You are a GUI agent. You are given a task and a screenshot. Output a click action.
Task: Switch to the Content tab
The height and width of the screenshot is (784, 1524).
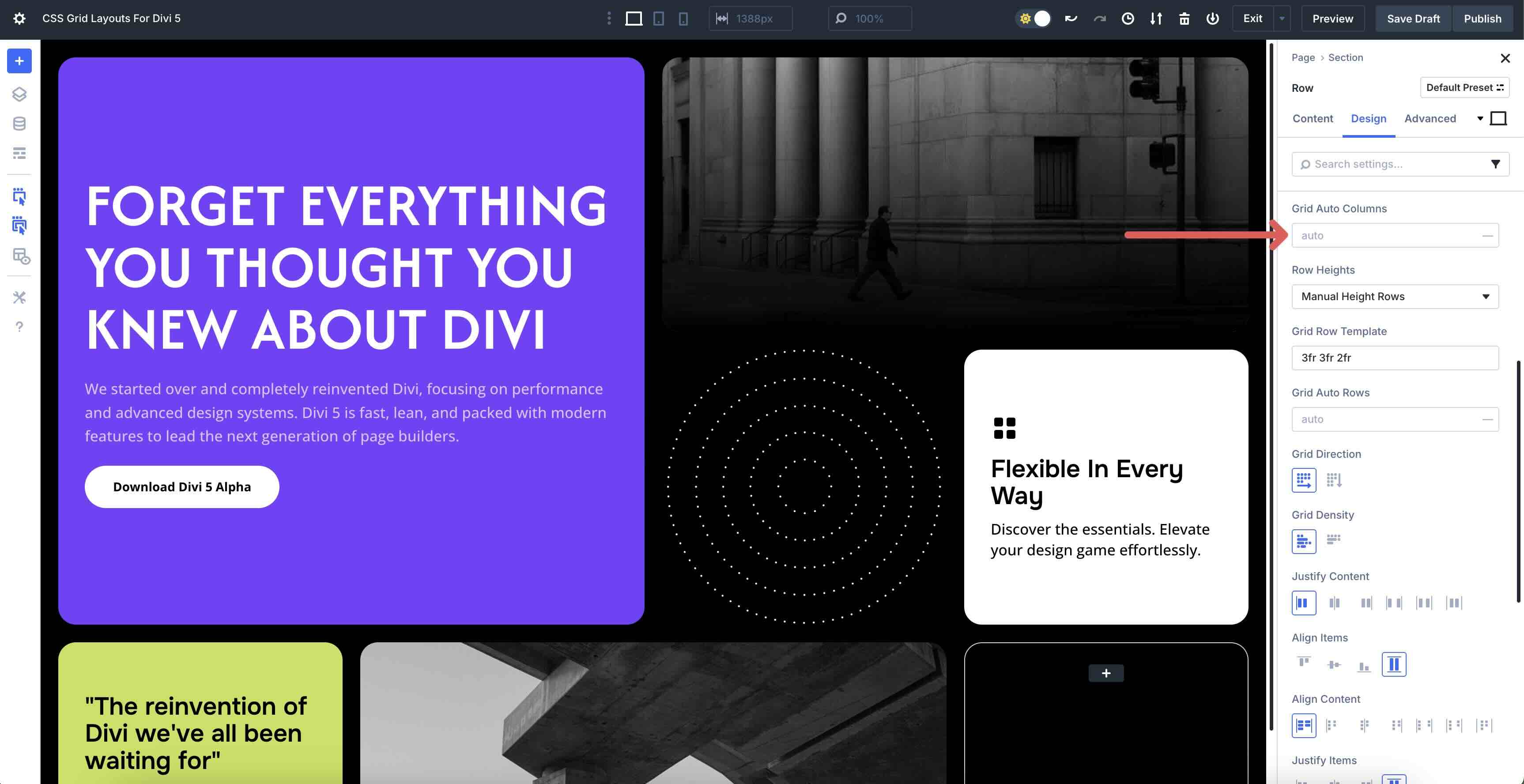click(1313, 118)
